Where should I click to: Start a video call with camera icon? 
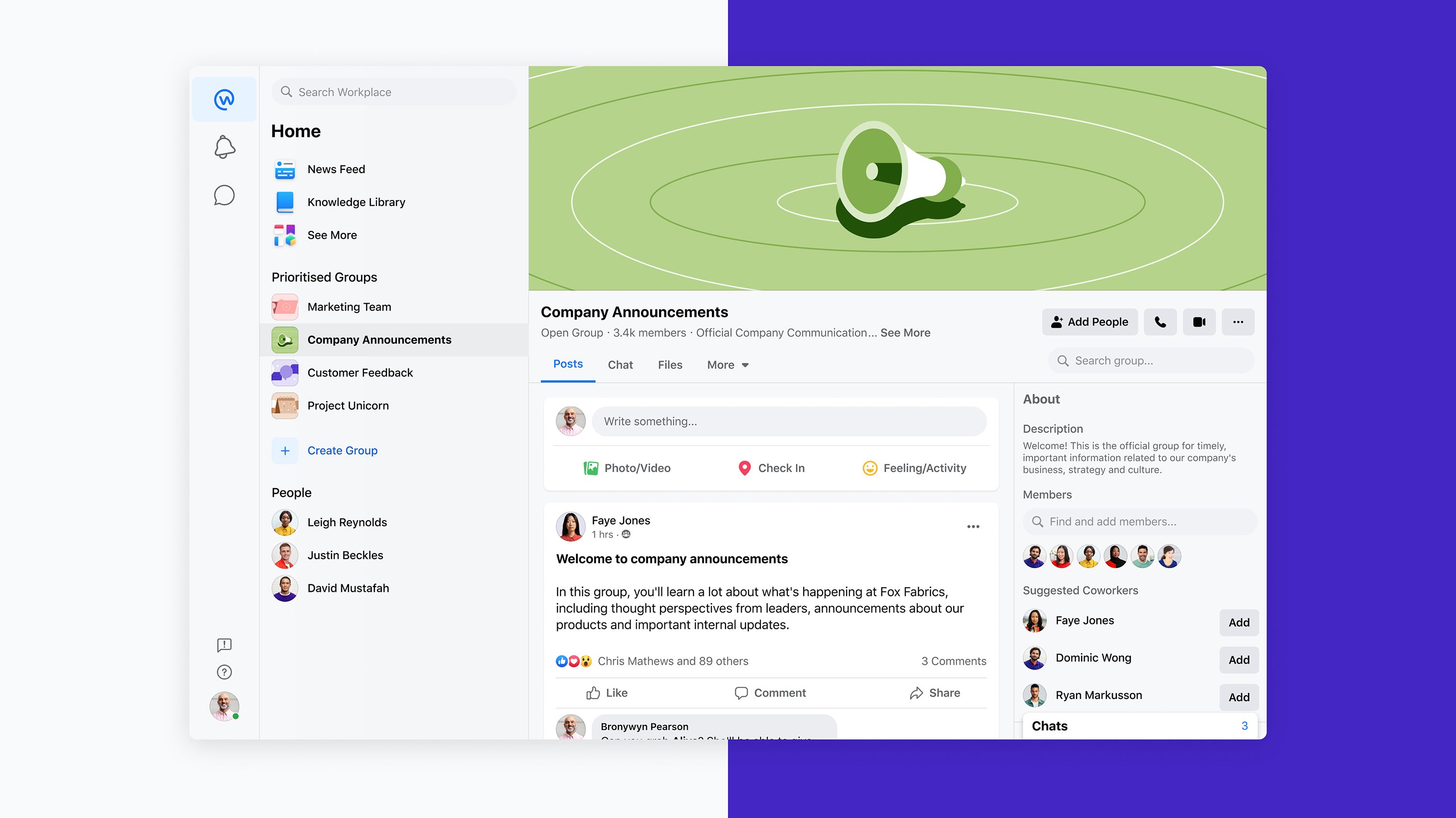click(1199, 322)
